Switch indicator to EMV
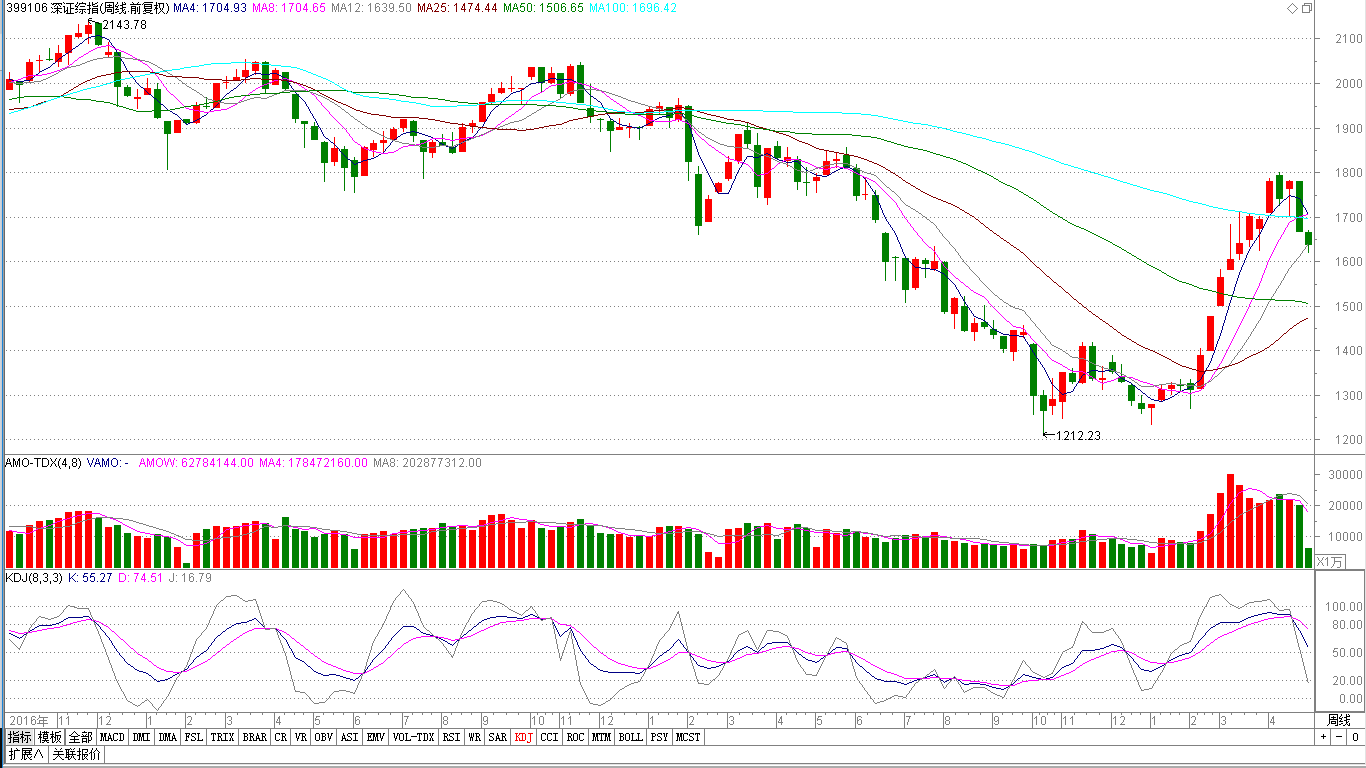The image size is (1366, 768). click(x=375, y=737)
